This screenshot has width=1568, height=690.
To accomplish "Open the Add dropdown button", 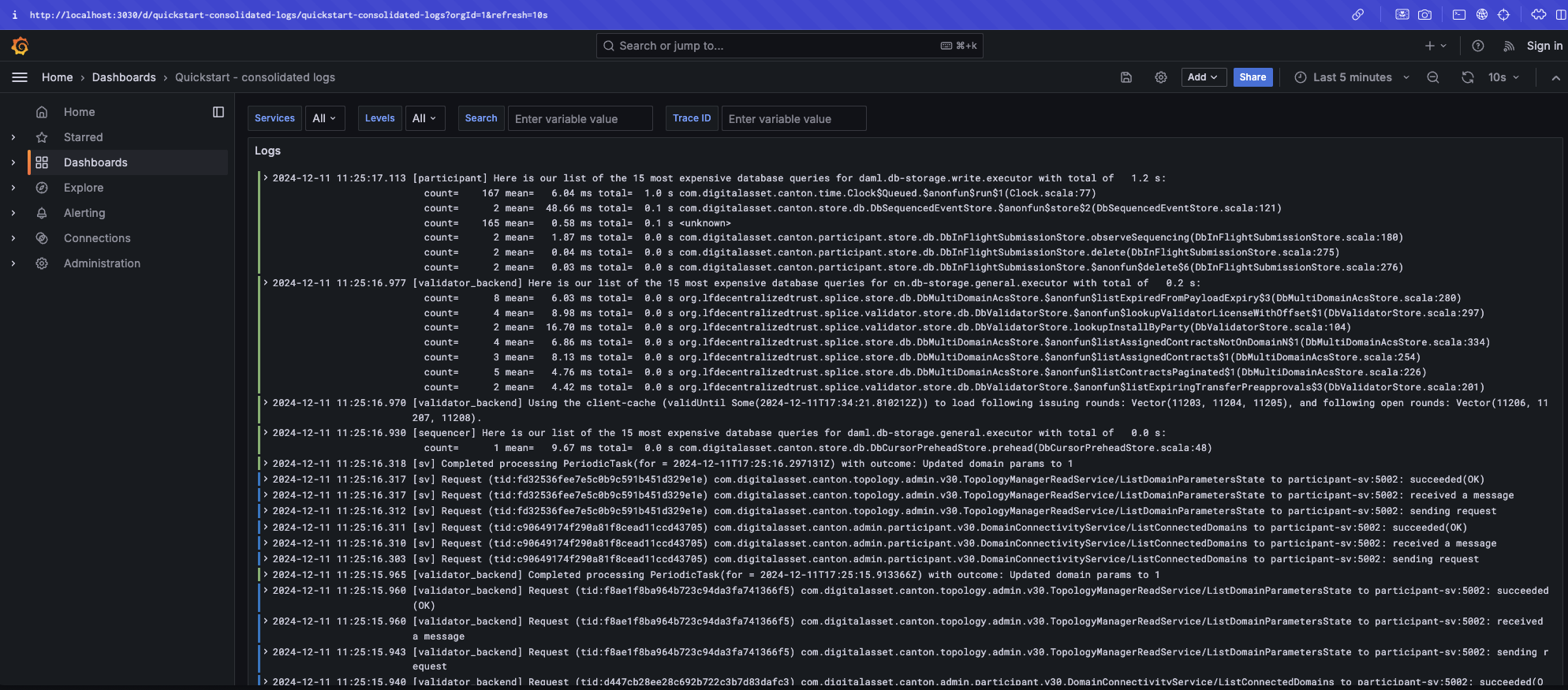I will tap(1203, 77).
